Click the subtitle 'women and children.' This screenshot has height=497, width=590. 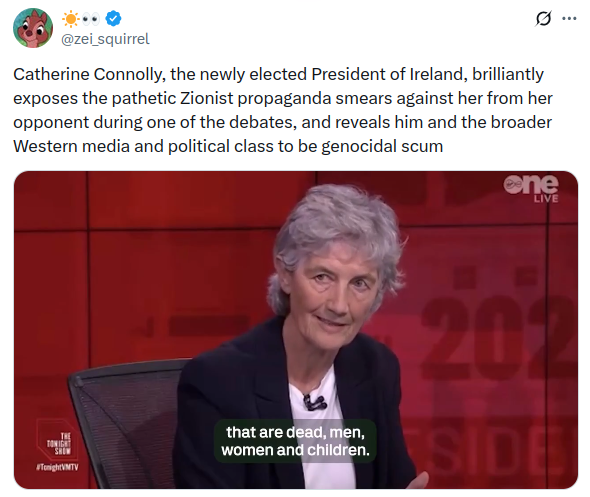point(295,450)
